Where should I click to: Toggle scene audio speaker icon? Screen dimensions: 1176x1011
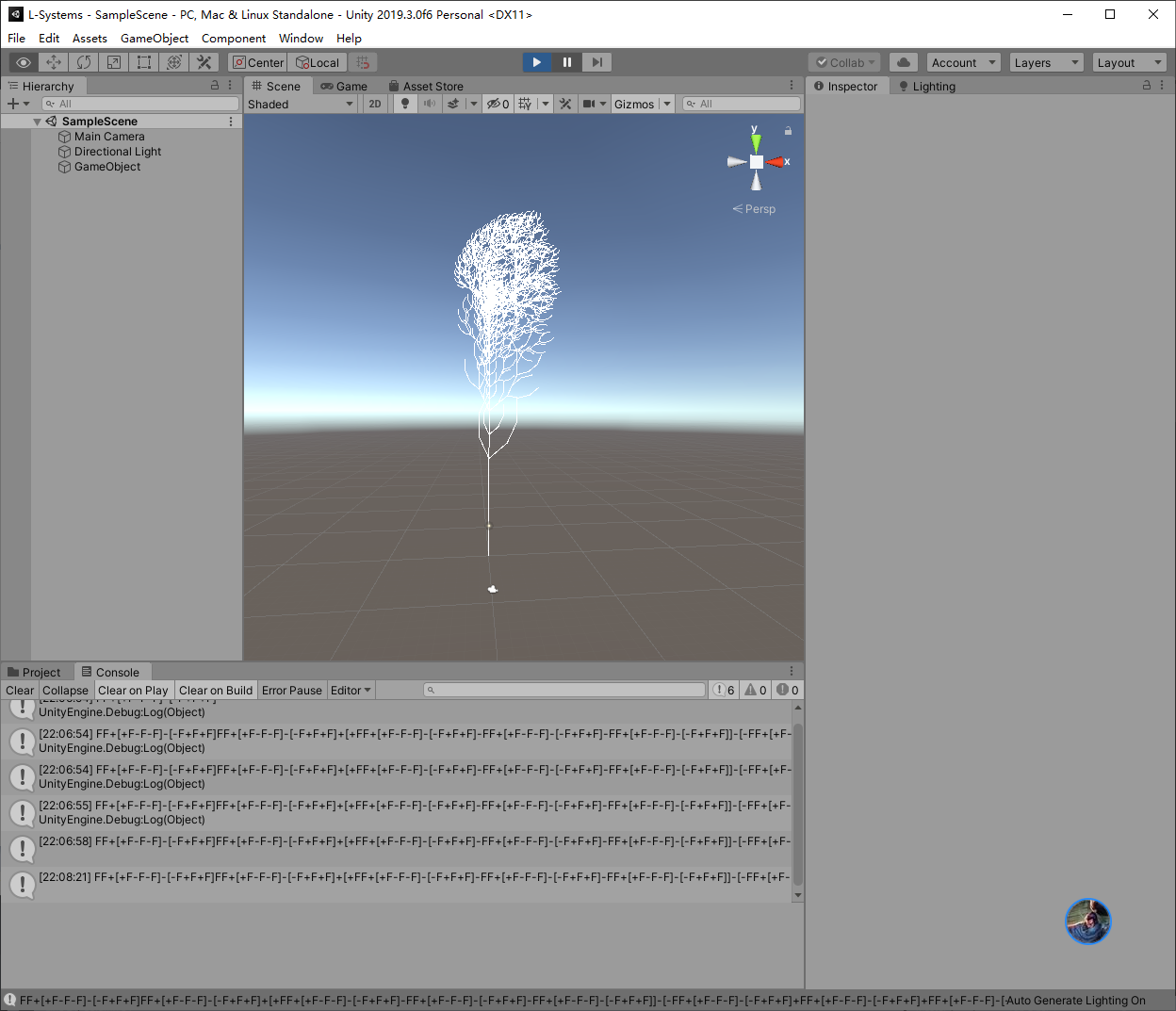pyautogui.click(x=430, y=104)
